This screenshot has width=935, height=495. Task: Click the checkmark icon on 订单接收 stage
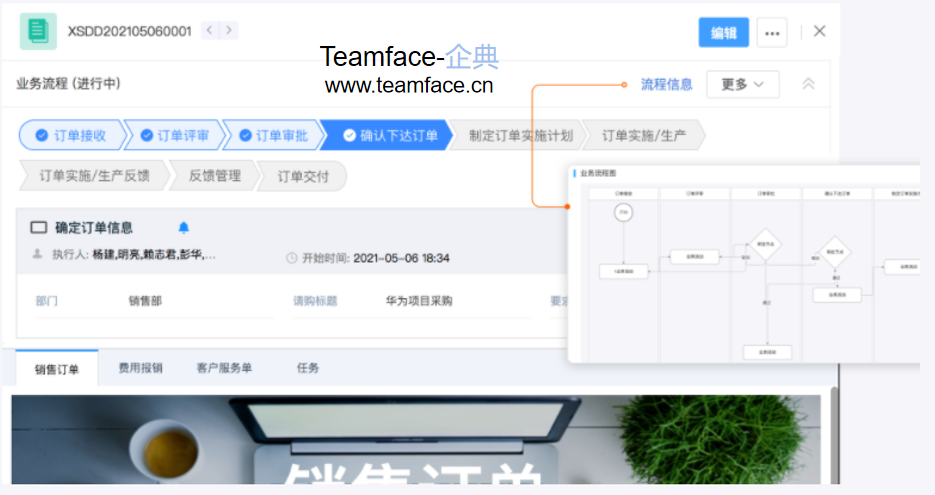pyautogui.click(x=42, y=135)
